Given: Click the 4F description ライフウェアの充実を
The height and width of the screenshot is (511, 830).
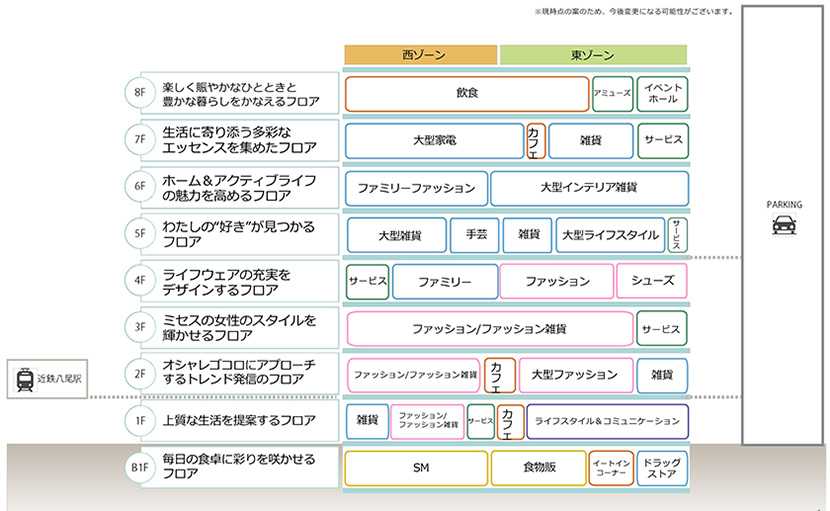Looking at the screenshot, I should tap(226, 275).
